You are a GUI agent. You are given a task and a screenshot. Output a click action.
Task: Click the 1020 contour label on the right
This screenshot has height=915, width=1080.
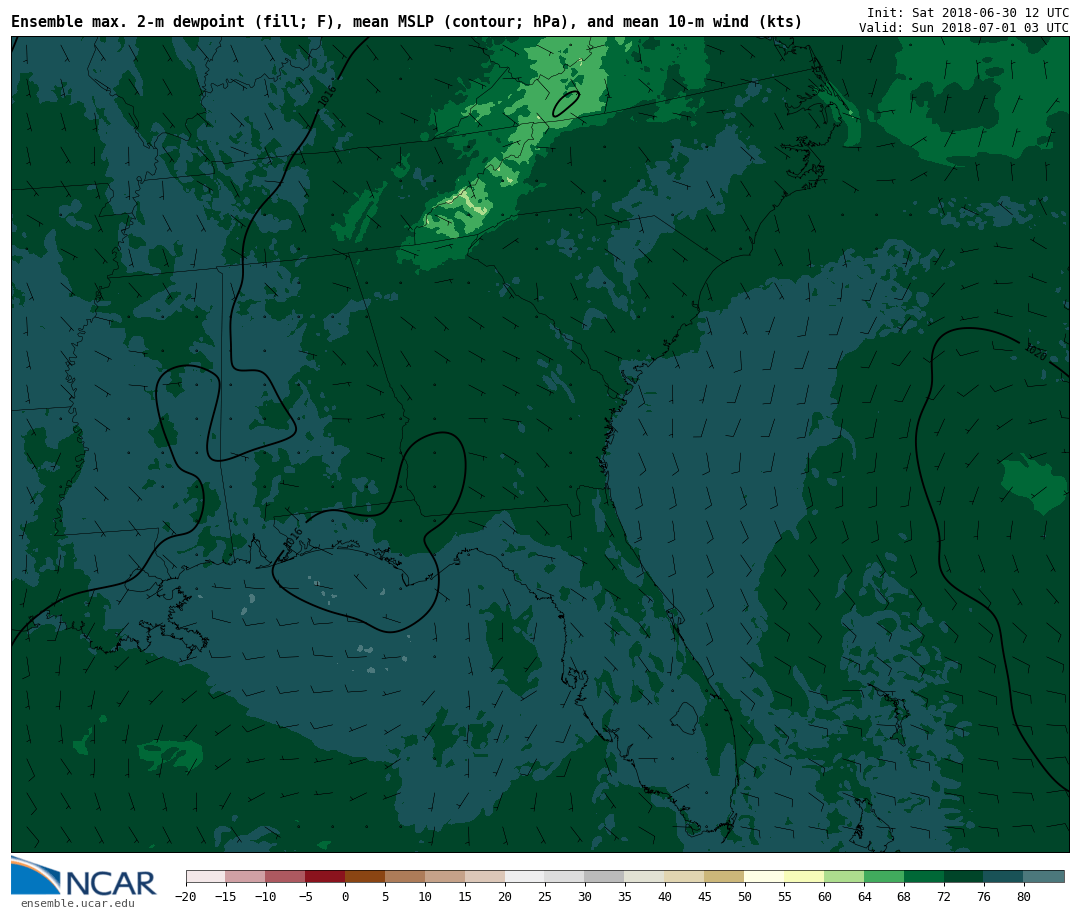click(1035, 352)
